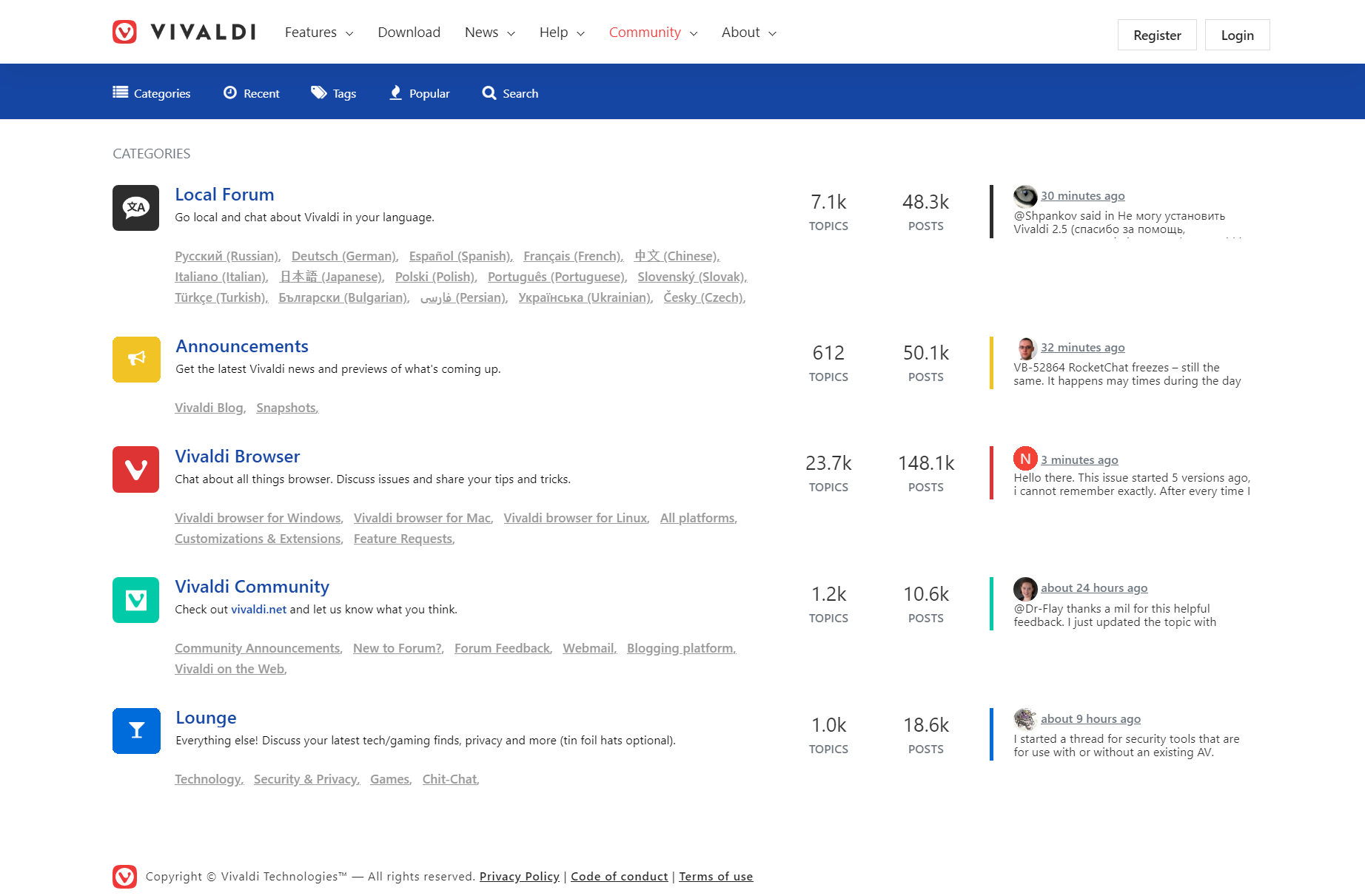Switch to the Tags tab label

pos(344,93)
